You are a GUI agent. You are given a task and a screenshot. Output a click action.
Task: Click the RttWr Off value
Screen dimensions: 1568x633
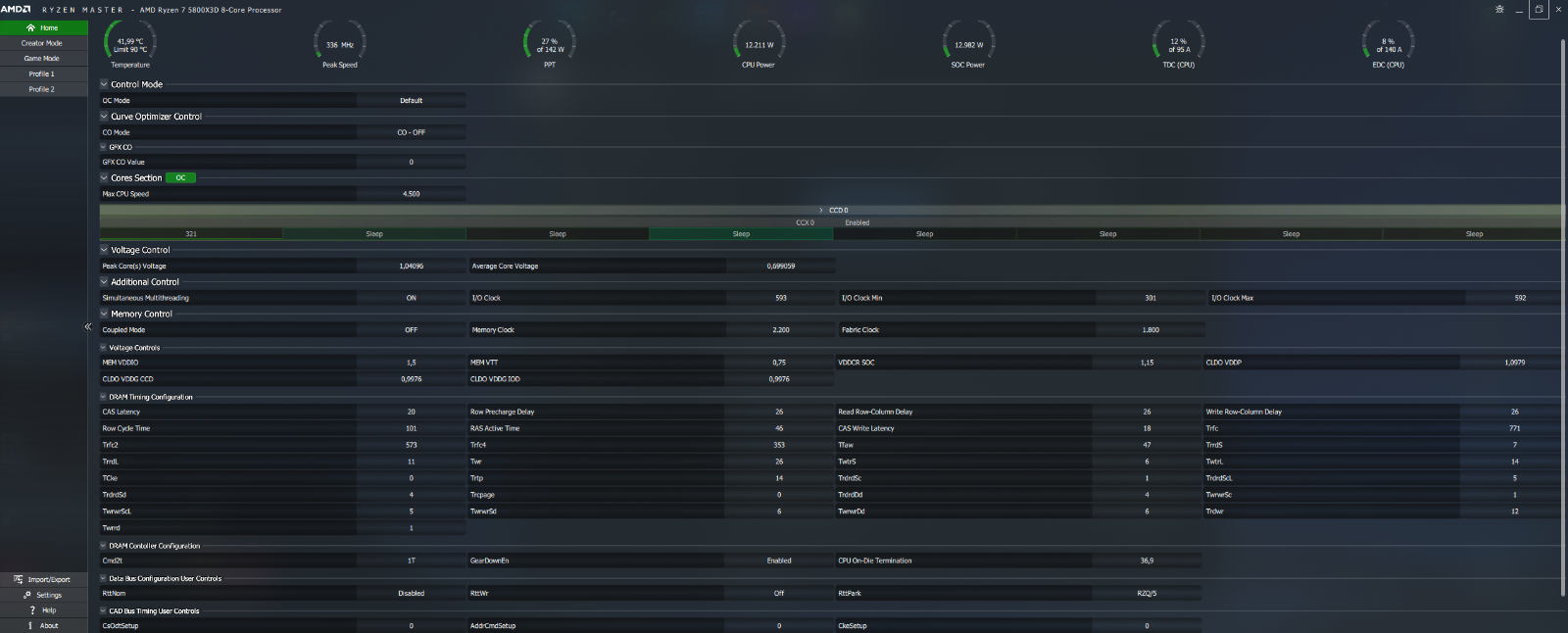[779, 593]
